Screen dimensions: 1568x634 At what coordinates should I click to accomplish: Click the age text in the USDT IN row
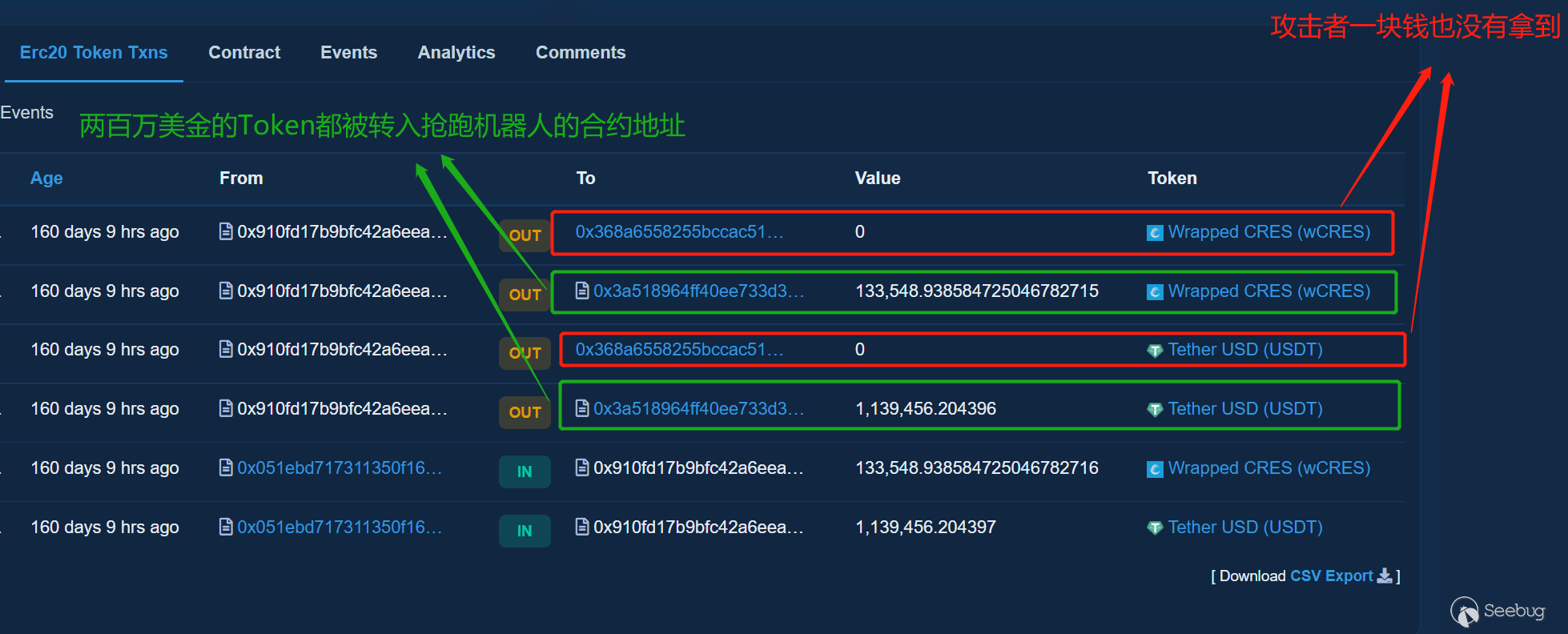[x=105, y=527]
